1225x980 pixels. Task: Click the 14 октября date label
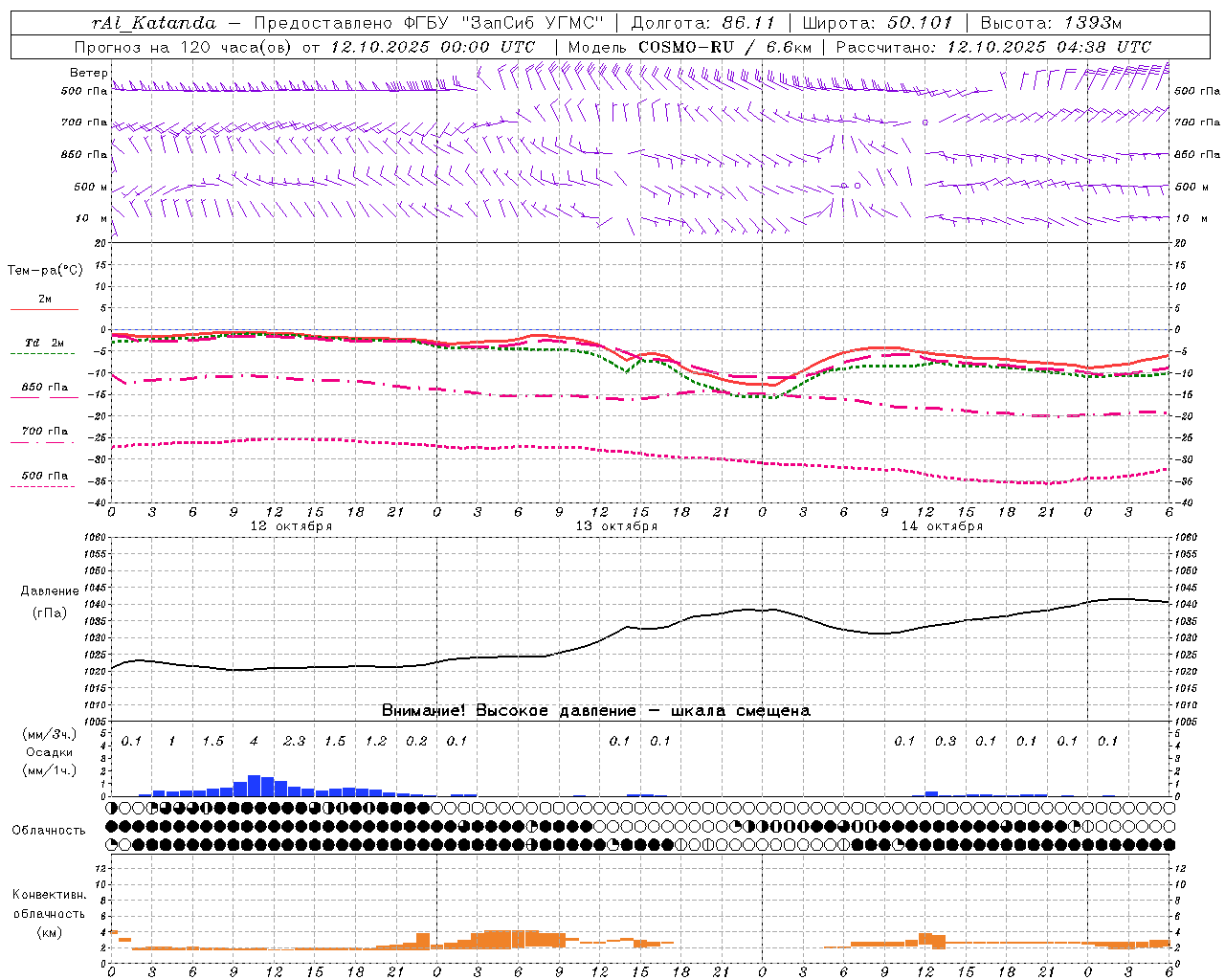(943, 526)
